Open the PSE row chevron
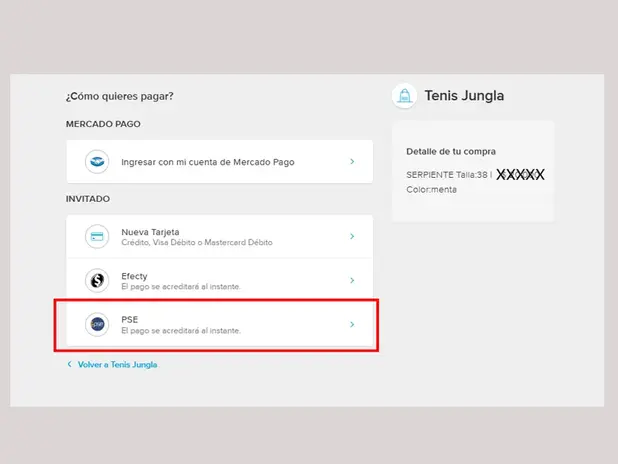Screen dimensions: 618x464 [352, 324]
